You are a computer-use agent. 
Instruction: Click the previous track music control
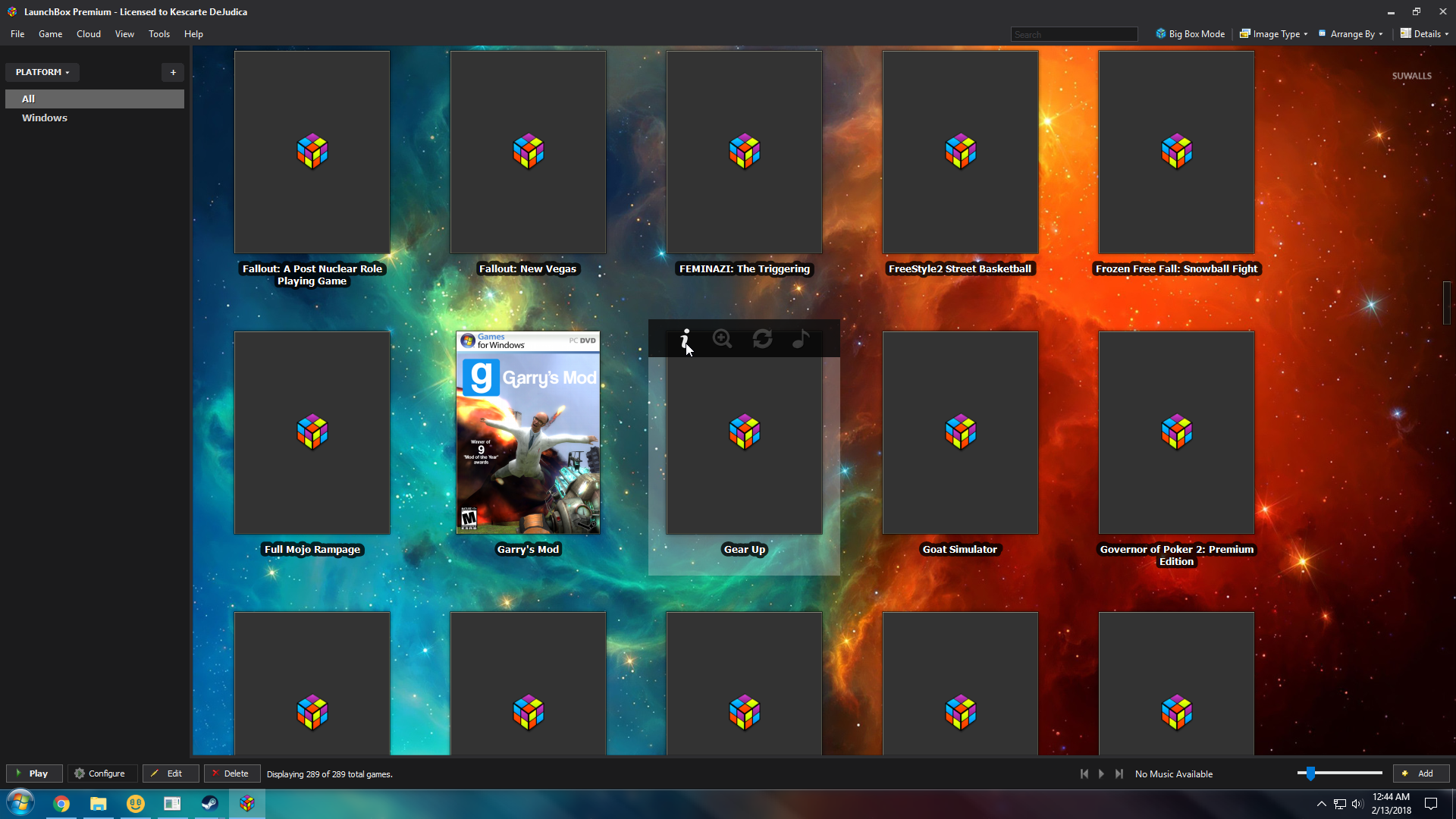(1084, 773)
